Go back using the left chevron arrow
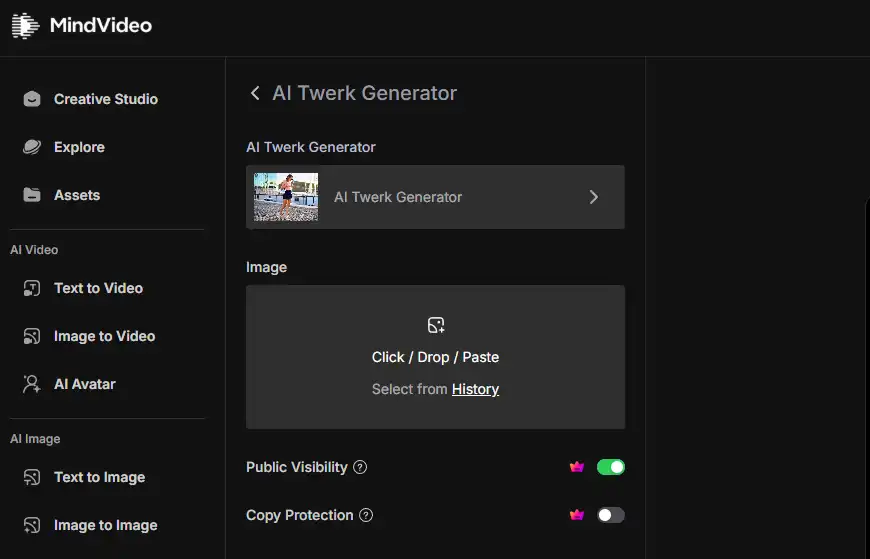This screenshot has height=559, width=870. coord(255,93)
